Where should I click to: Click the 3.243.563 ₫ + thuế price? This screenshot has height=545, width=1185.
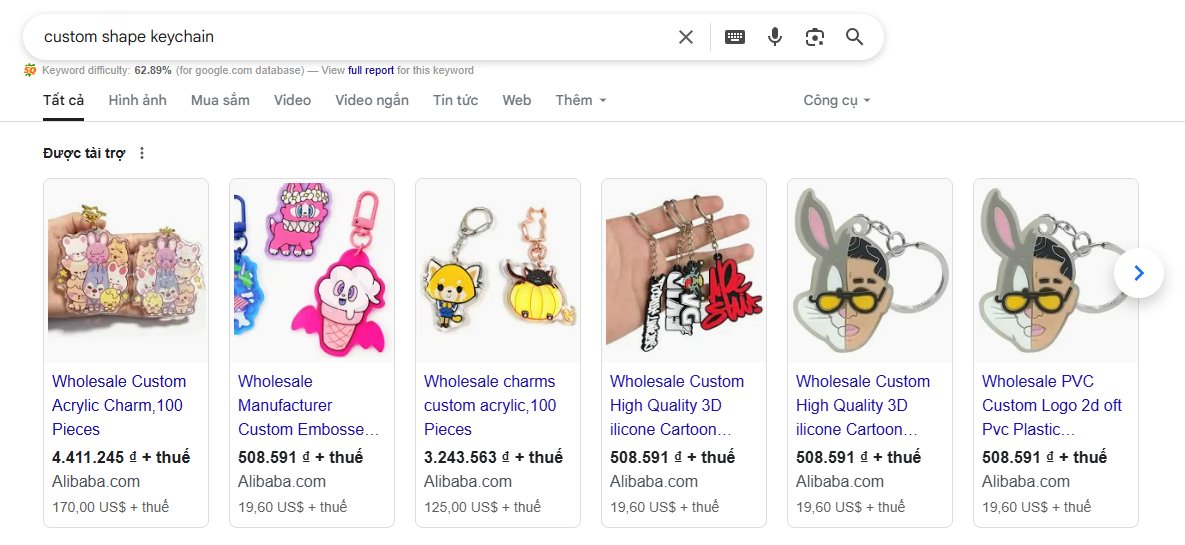pyautogui.click(x=493, y=457)
